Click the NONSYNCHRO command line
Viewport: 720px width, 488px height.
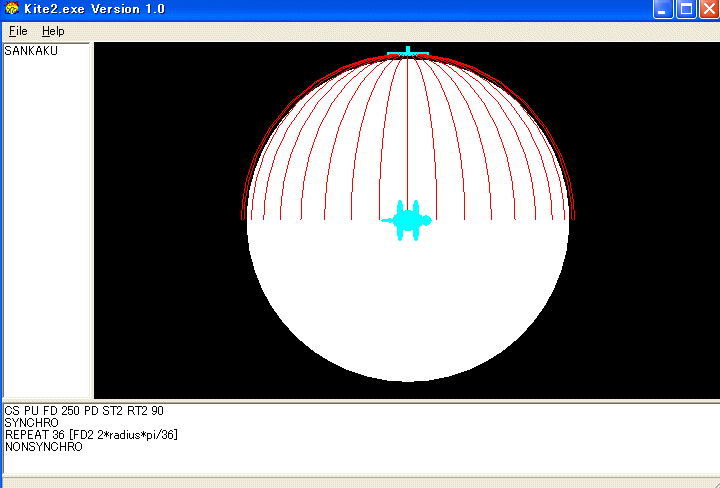coord(44,447)
